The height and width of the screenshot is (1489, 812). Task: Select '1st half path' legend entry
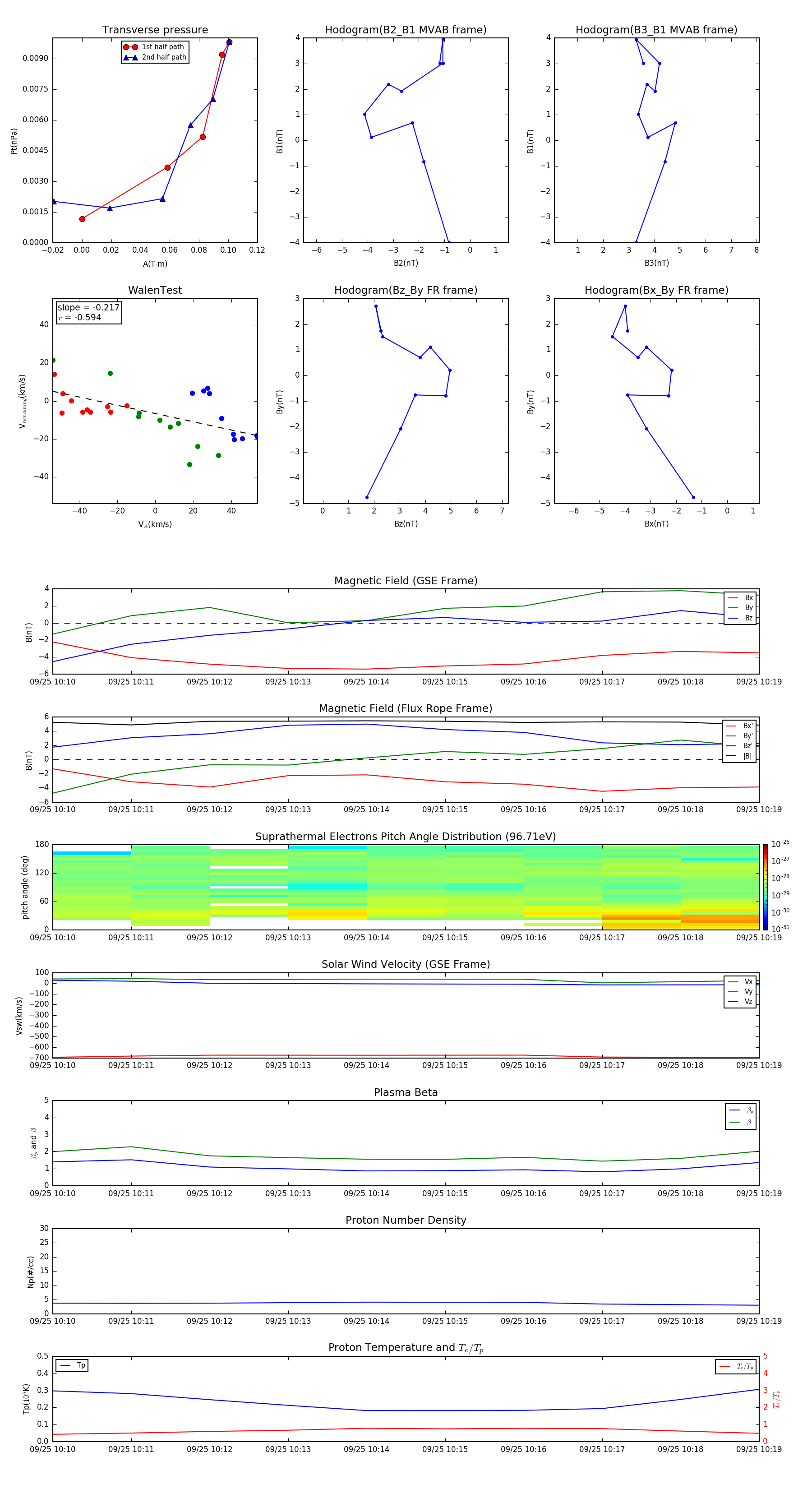pos(154,47)
